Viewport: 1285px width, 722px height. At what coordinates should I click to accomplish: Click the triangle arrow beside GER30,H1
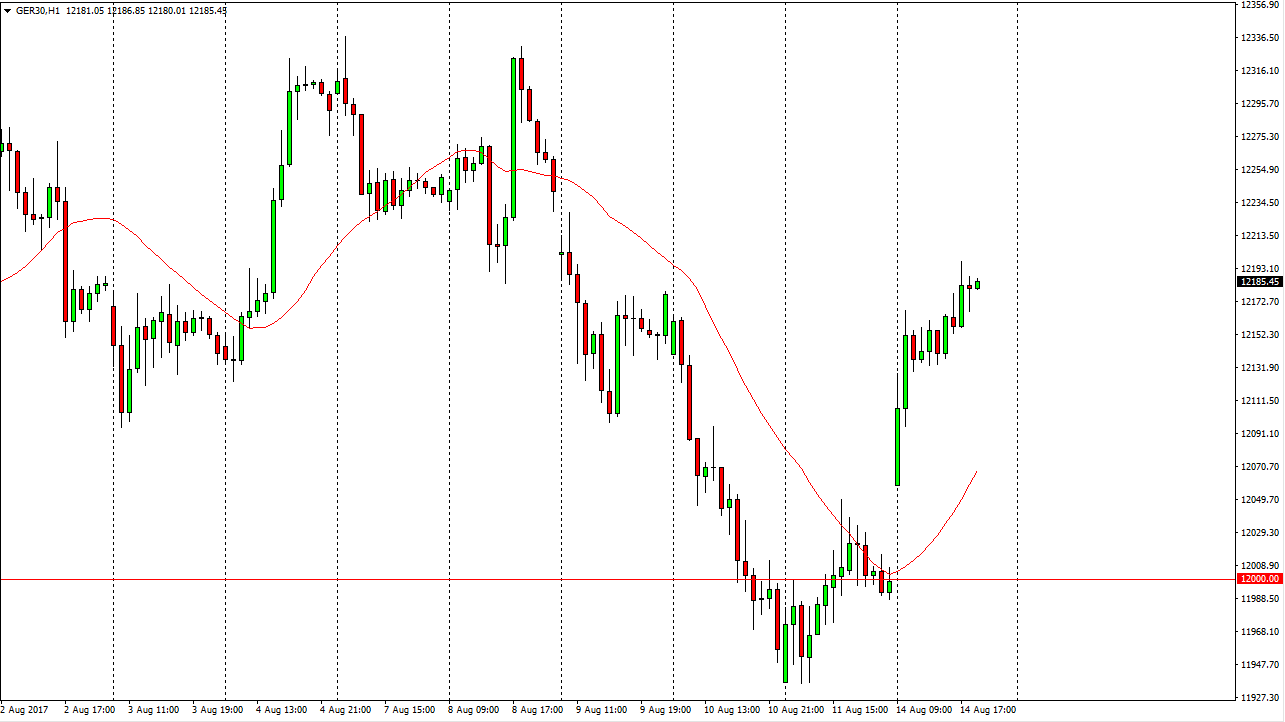click(x=6, y=11)
